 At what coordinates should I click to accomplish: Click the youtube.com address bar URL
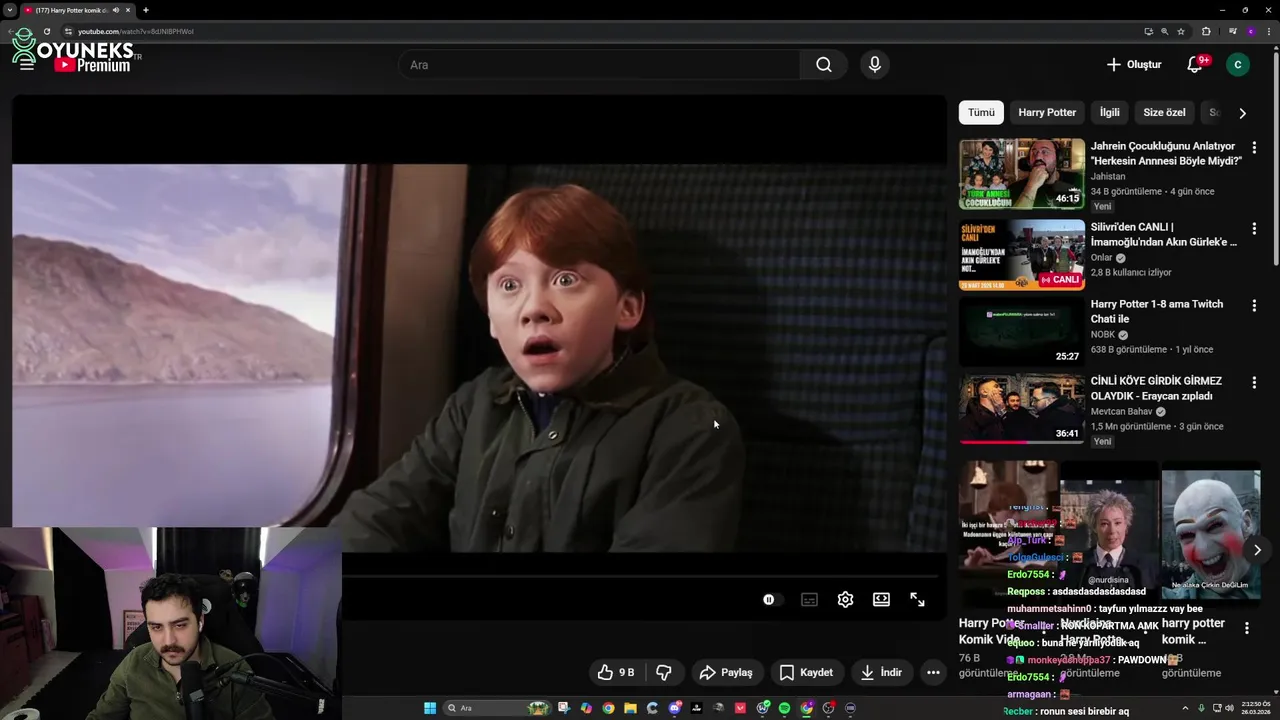point(136,31)
